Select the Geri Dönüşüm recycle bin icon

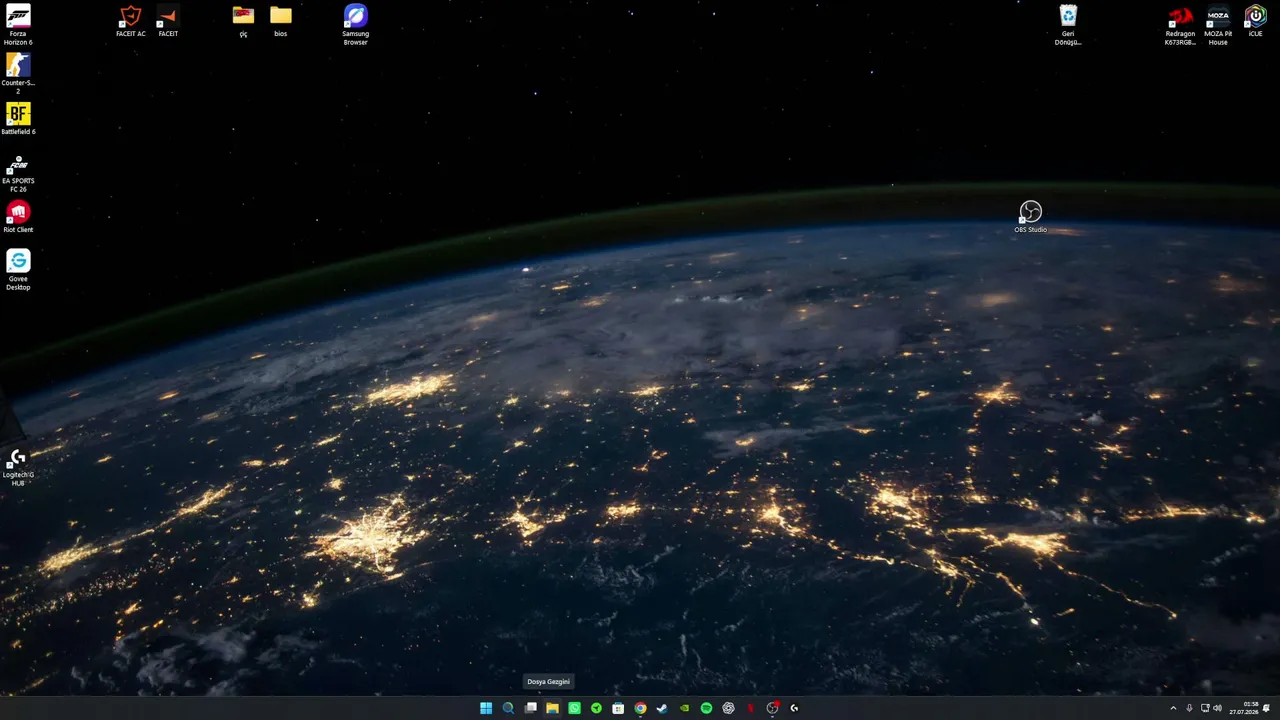click(1068, 25)
